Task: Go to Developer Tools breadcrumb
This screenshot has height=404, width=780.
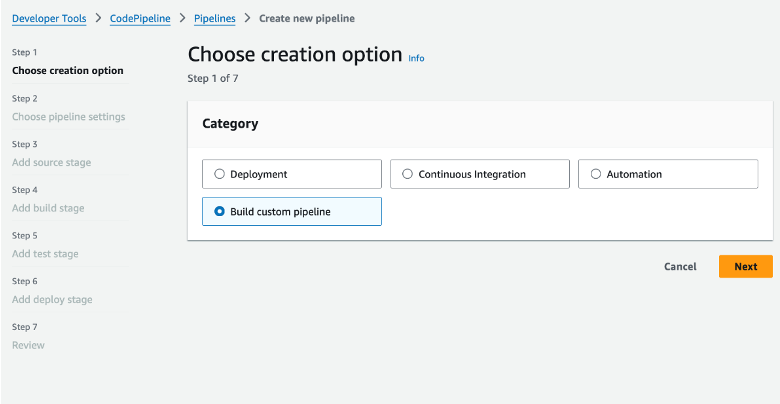Action: 49,18
